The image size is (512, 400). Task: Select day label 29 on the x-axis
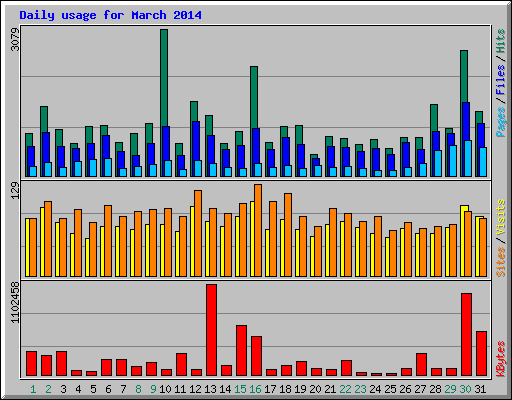[450, 389]
